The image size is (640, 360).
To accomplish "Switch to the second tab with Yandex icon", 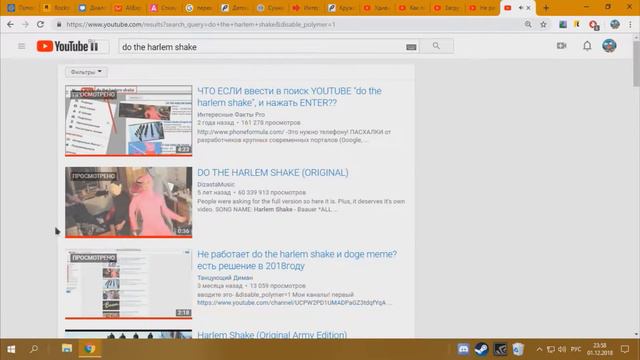I will click(56, 8).
